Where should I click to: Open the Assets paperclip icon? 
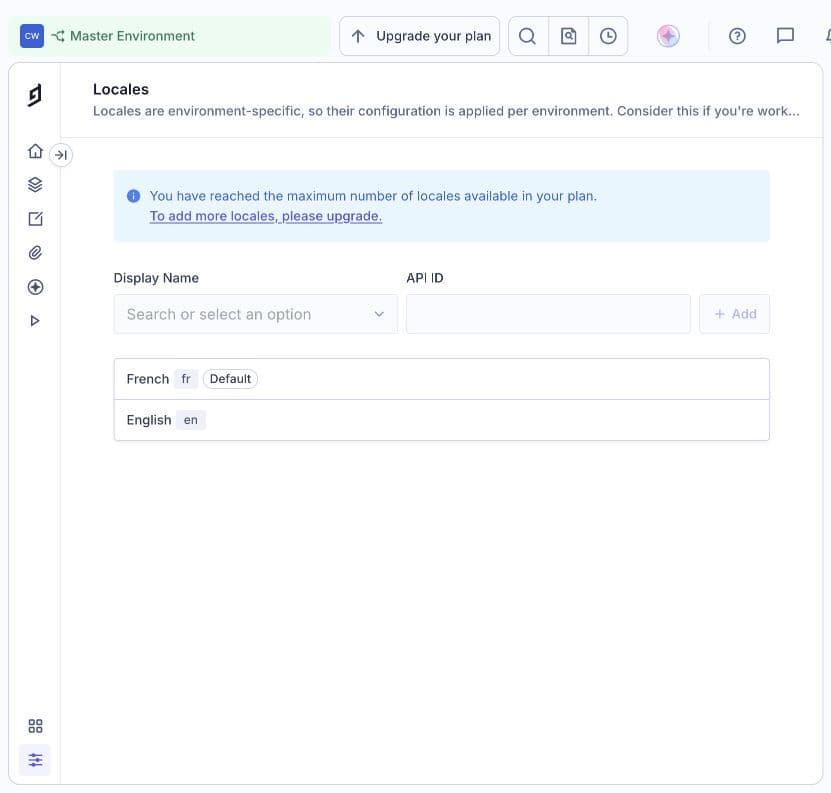[x=35, y=253]
